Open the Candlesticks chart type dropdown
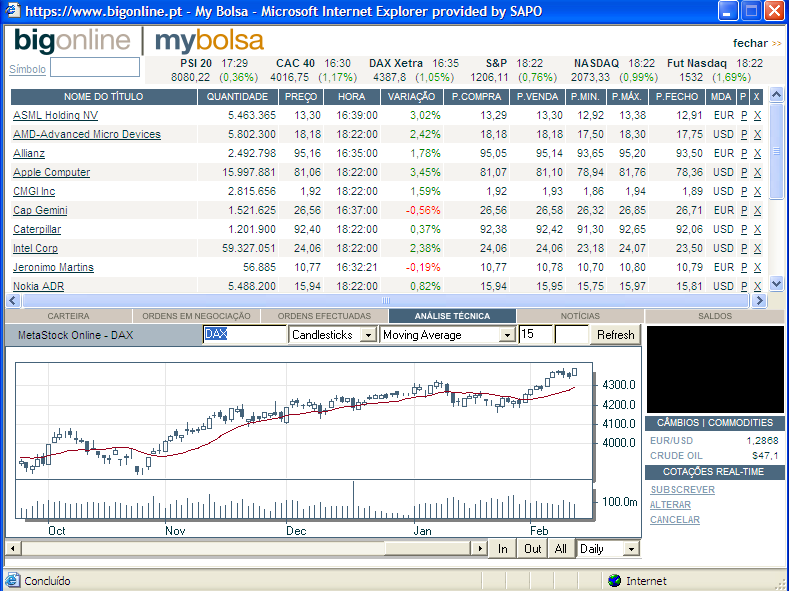This screenshot has height=591, width=789. click(367, 335)
